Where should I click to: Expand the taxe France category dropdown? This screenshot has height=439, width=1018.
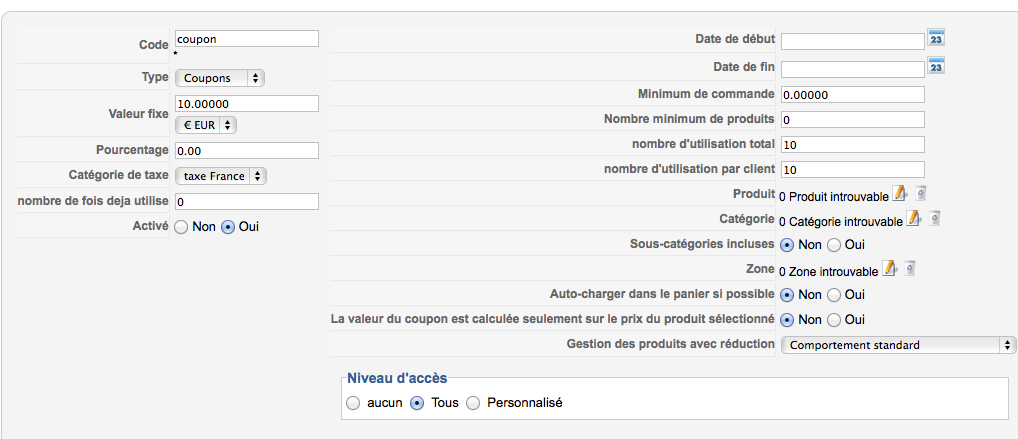point(221,176)
